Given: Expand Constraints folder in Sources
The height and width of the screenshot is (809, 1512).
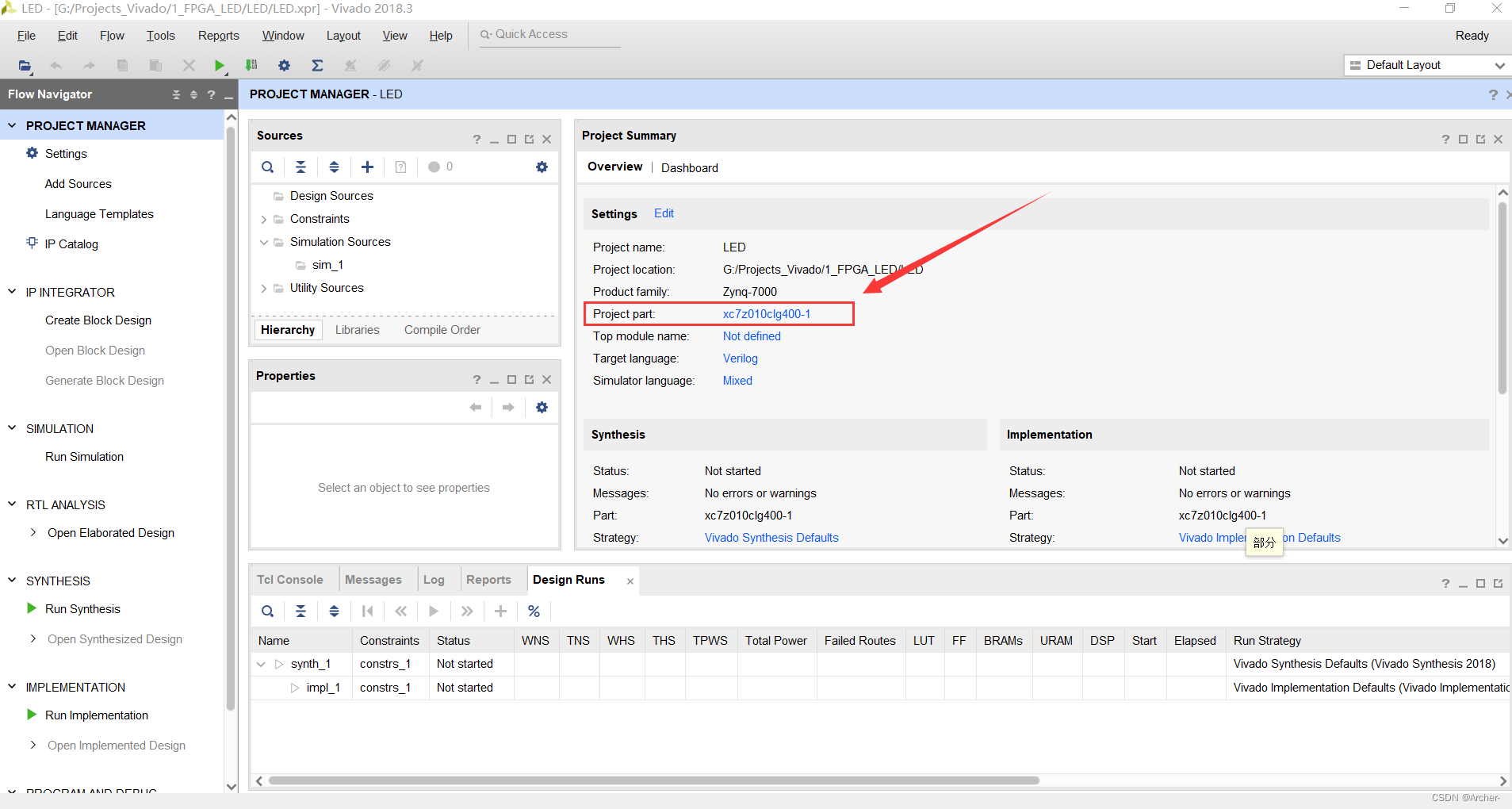Looking at the screenshot, I should [264, 220].
